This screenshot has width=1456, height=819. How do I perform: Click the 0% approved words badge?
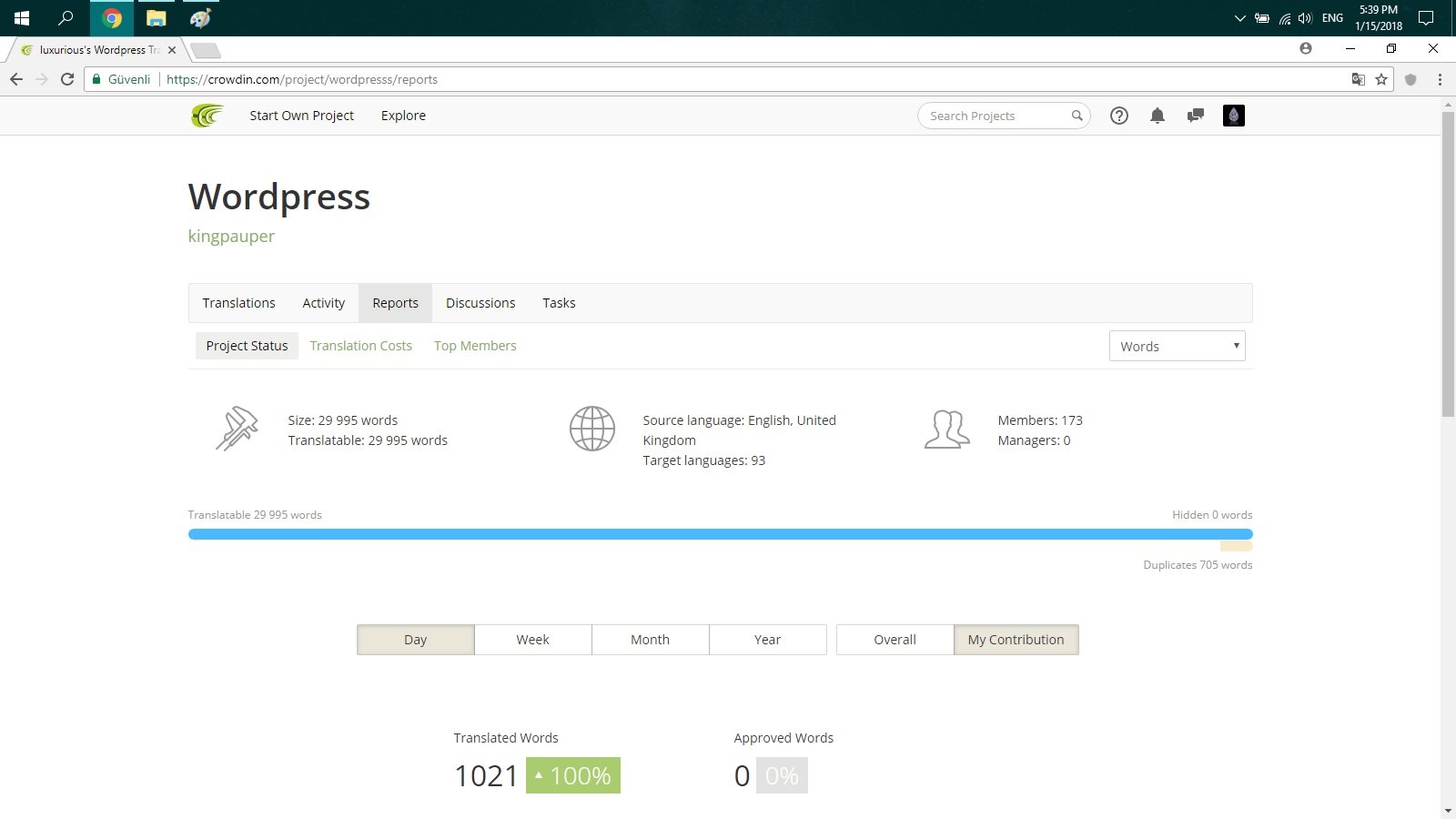[782, 775]
